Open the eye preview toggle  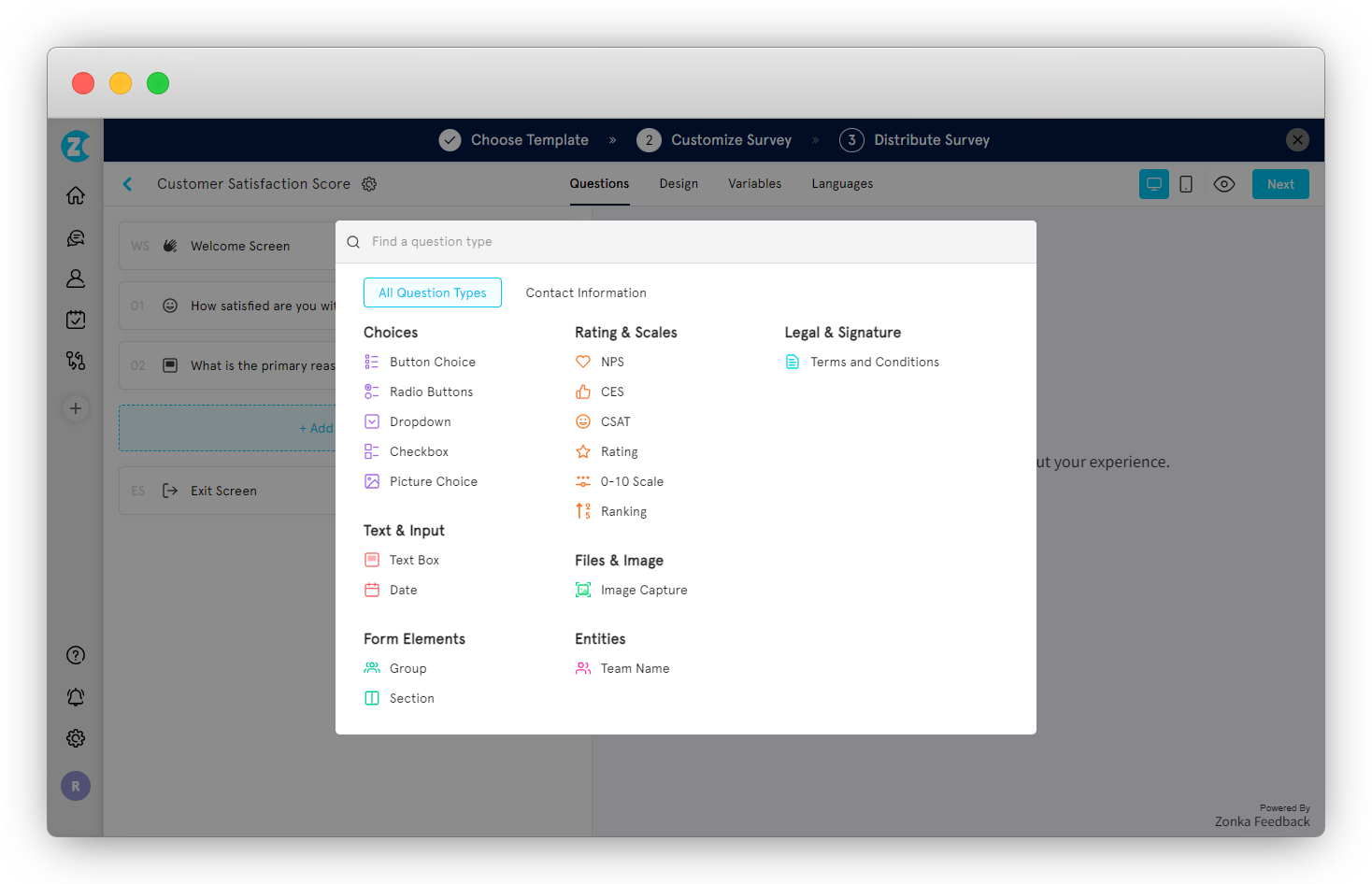click(1224, 184)
